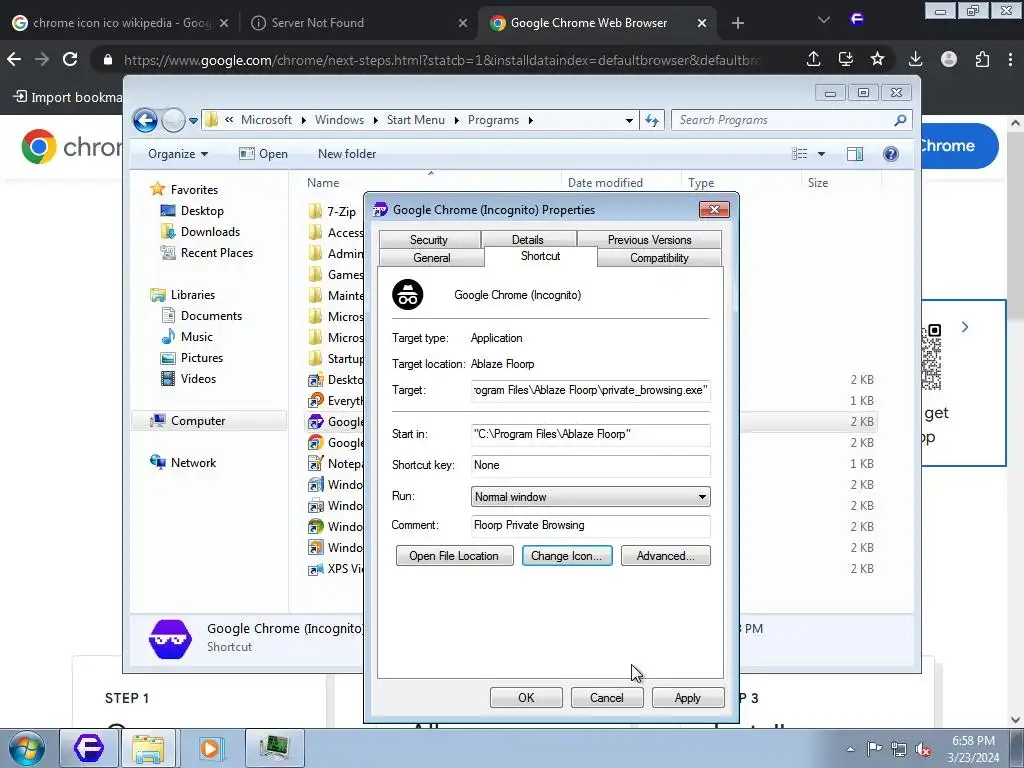The height and width of the screenshot is (768, 1024).
Task: Open media player from taskbar
Action: pyautogui.click(x=210, y=748)
